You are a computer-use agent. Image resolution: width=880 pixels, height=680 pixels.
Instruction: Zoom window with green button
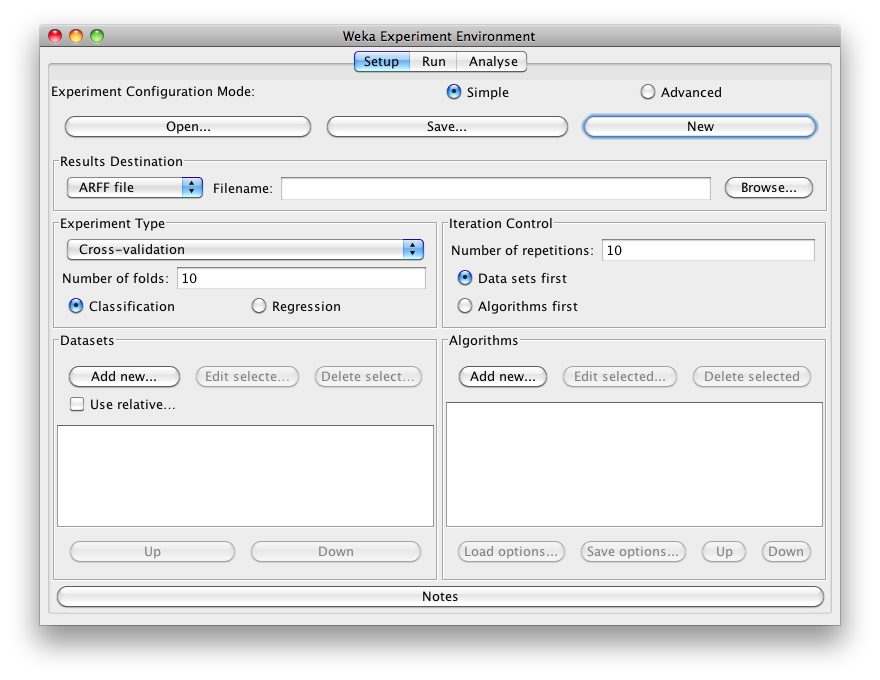tap(97, 36)
